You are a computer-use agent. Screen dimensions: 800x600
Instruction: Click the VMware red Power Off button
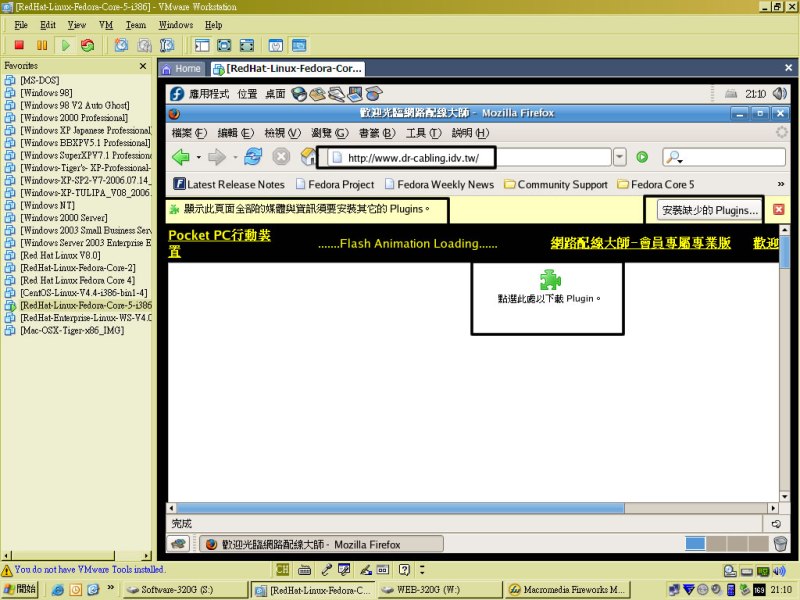(19, 45)
